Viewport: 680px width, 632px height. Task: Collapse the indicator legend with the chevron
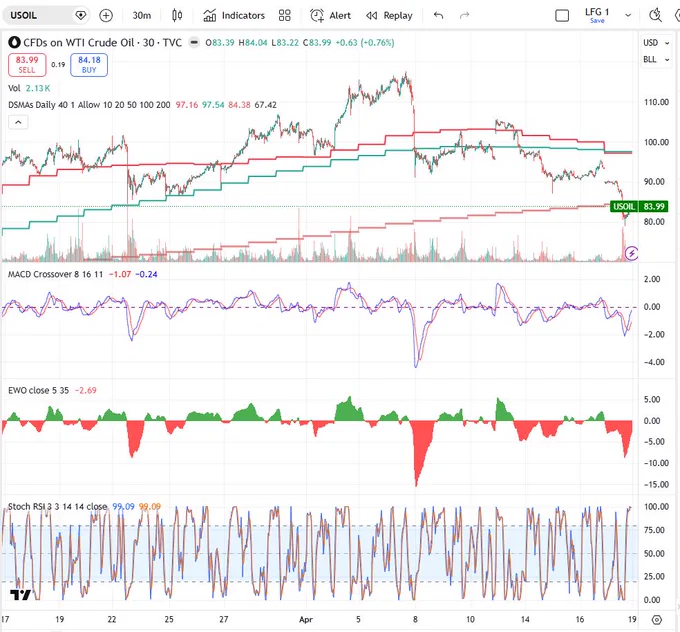18,122
